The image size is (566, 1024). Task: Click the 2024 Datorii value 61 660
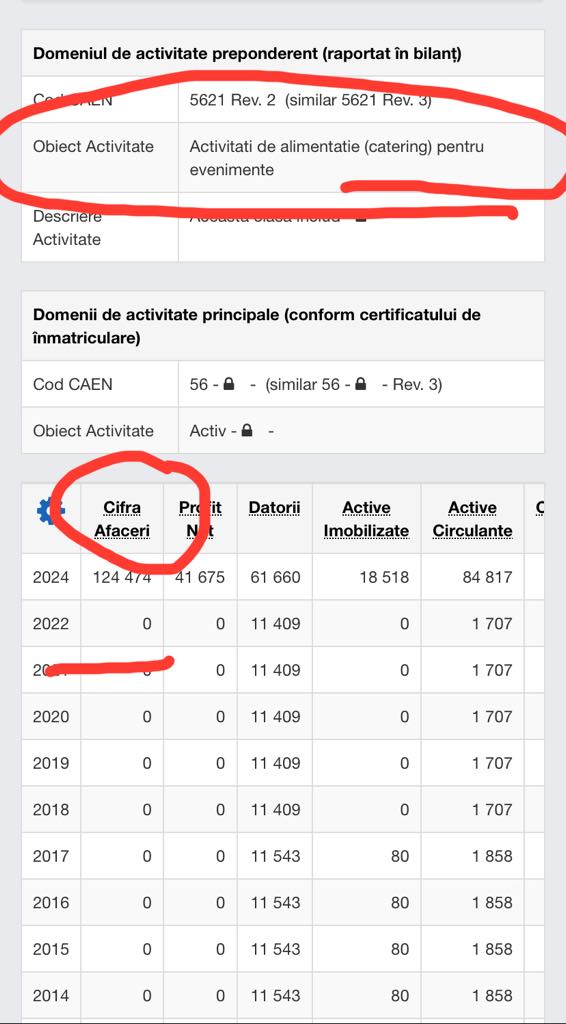click(x=275, y=577)
